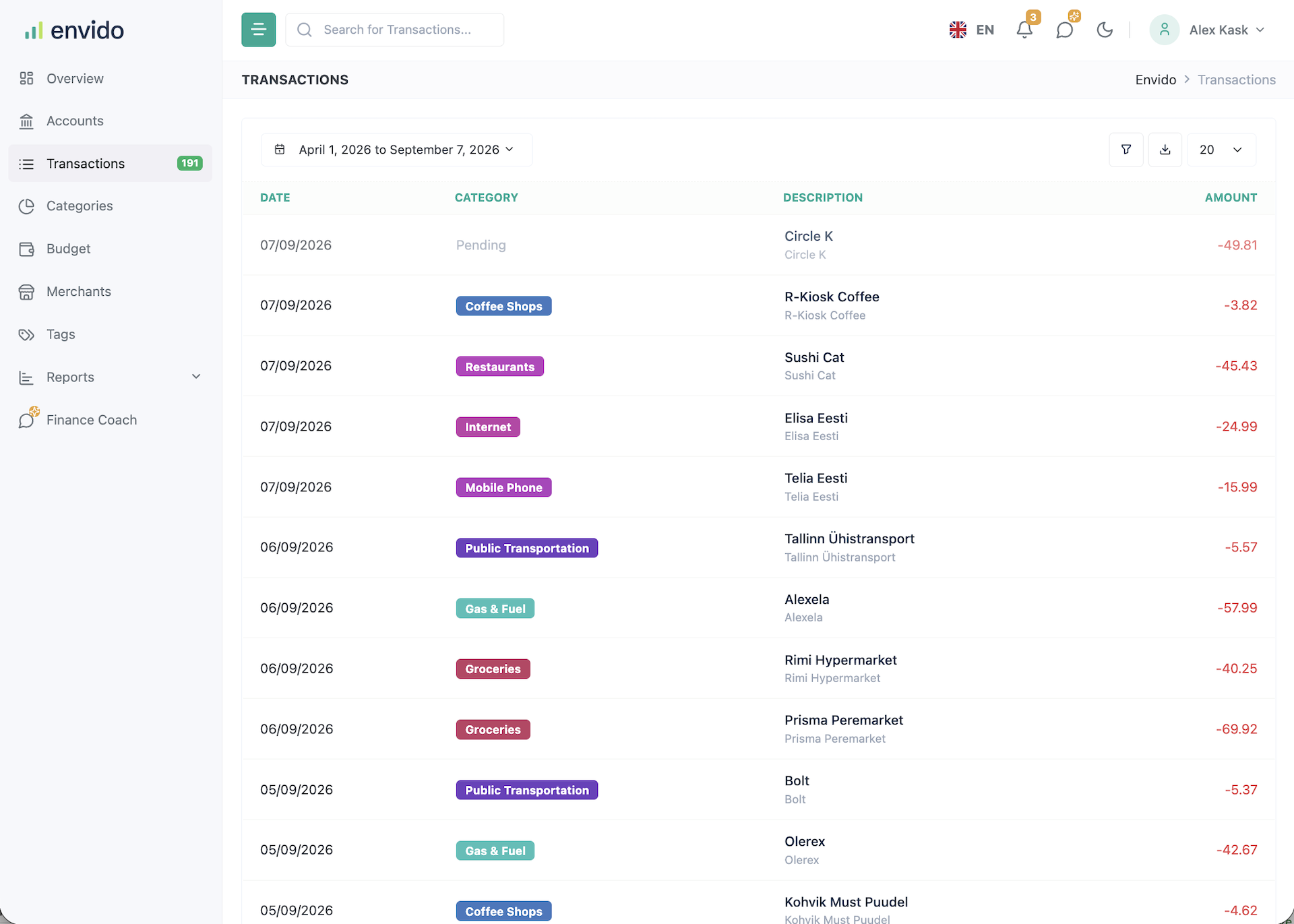Click the envido logo
The image size is (1294, 924).
(74, 30)
